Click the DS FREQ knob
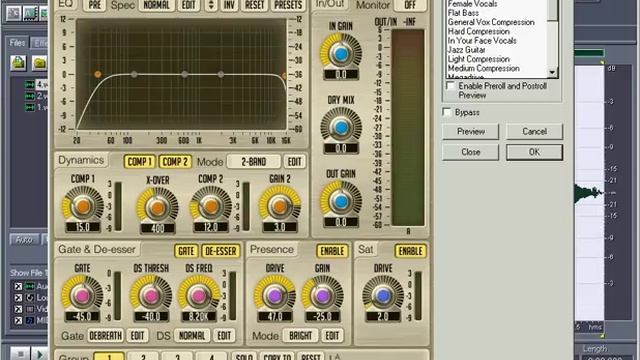This screenshot has height=360, width=640. coord(199,296)
